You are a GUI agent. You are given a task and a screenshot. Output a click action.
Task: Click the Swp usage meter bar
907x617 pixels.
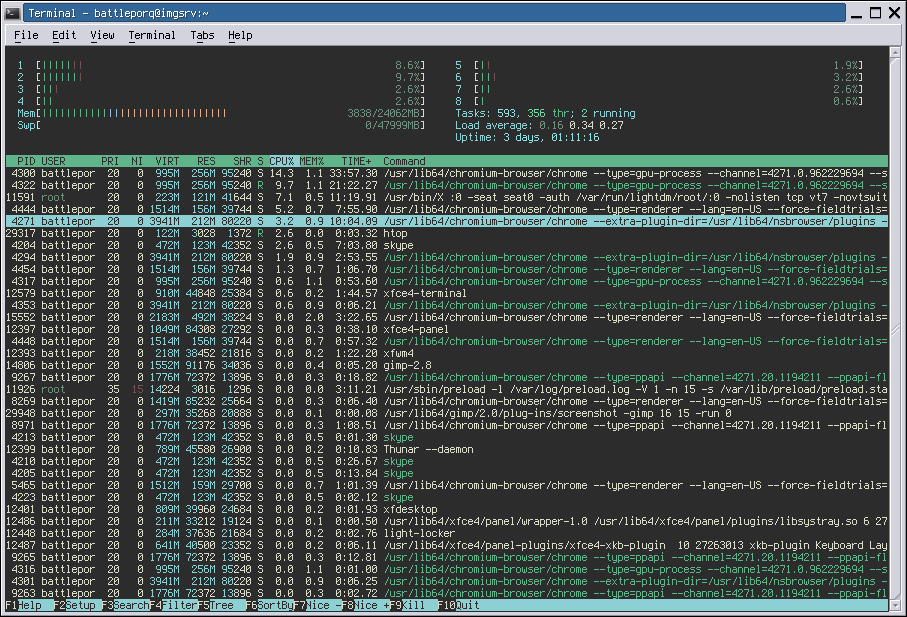[x=221, y=125]
